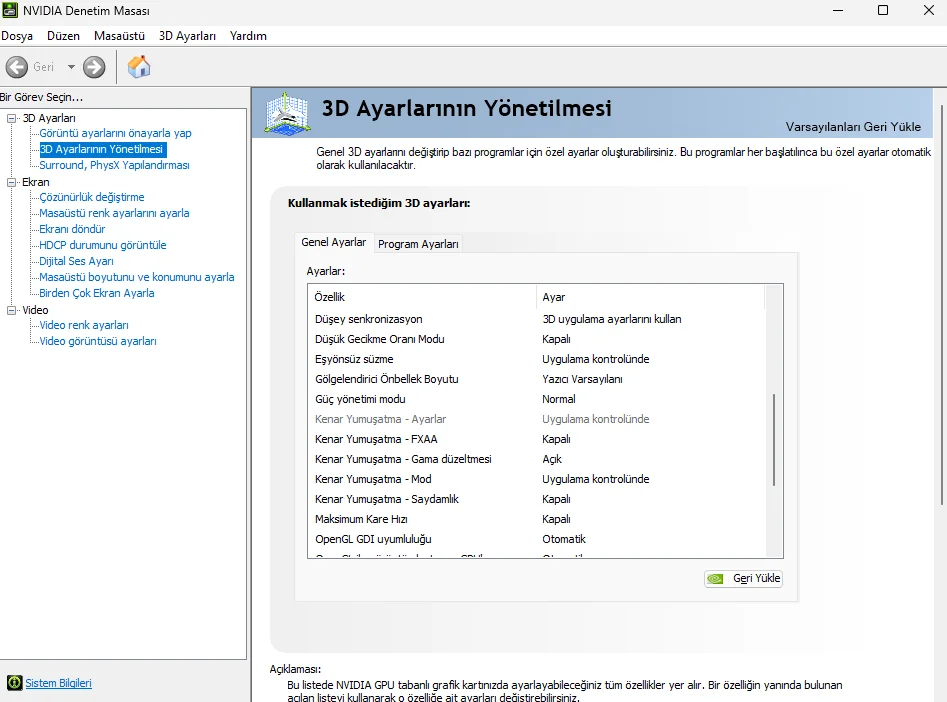Open Ekranı döndür page

pyautogui.click(x=72, y=230)
